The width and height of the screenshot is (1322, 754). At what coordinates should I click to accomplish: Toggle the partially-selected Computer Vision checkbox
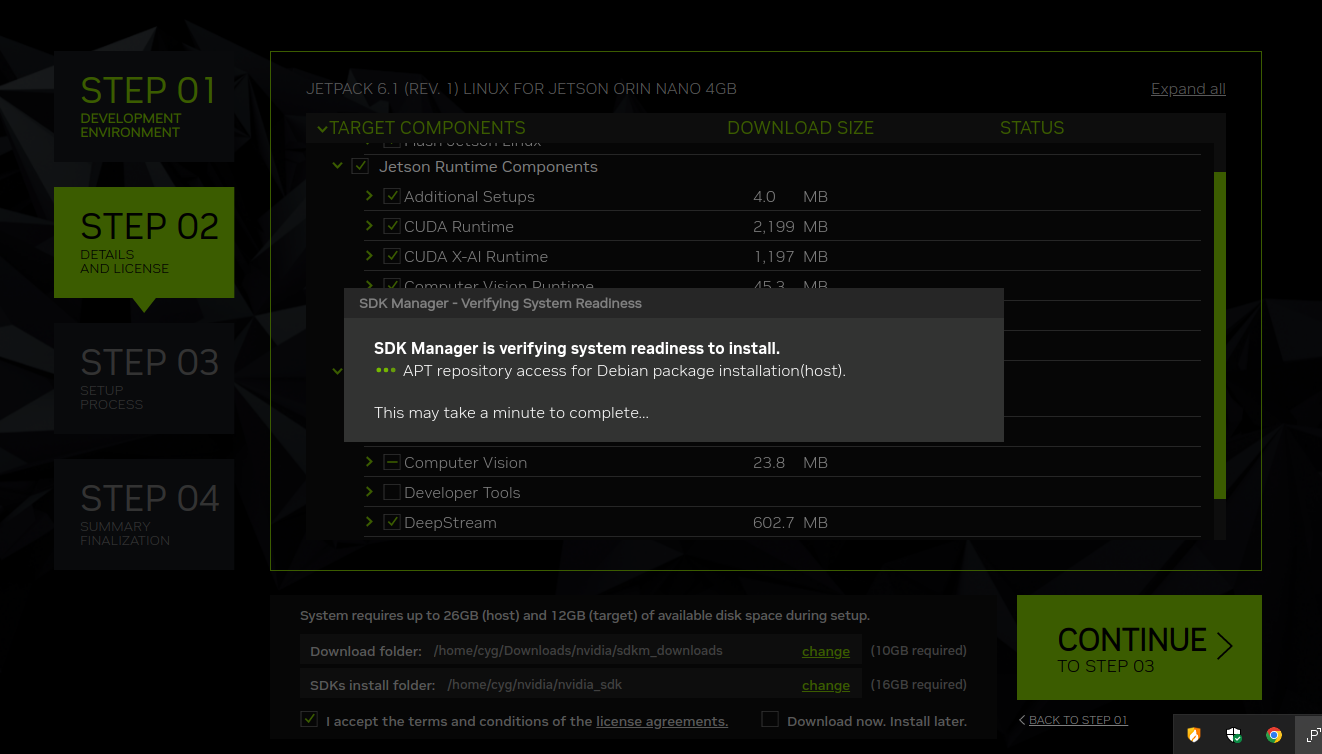pos(391,461)
